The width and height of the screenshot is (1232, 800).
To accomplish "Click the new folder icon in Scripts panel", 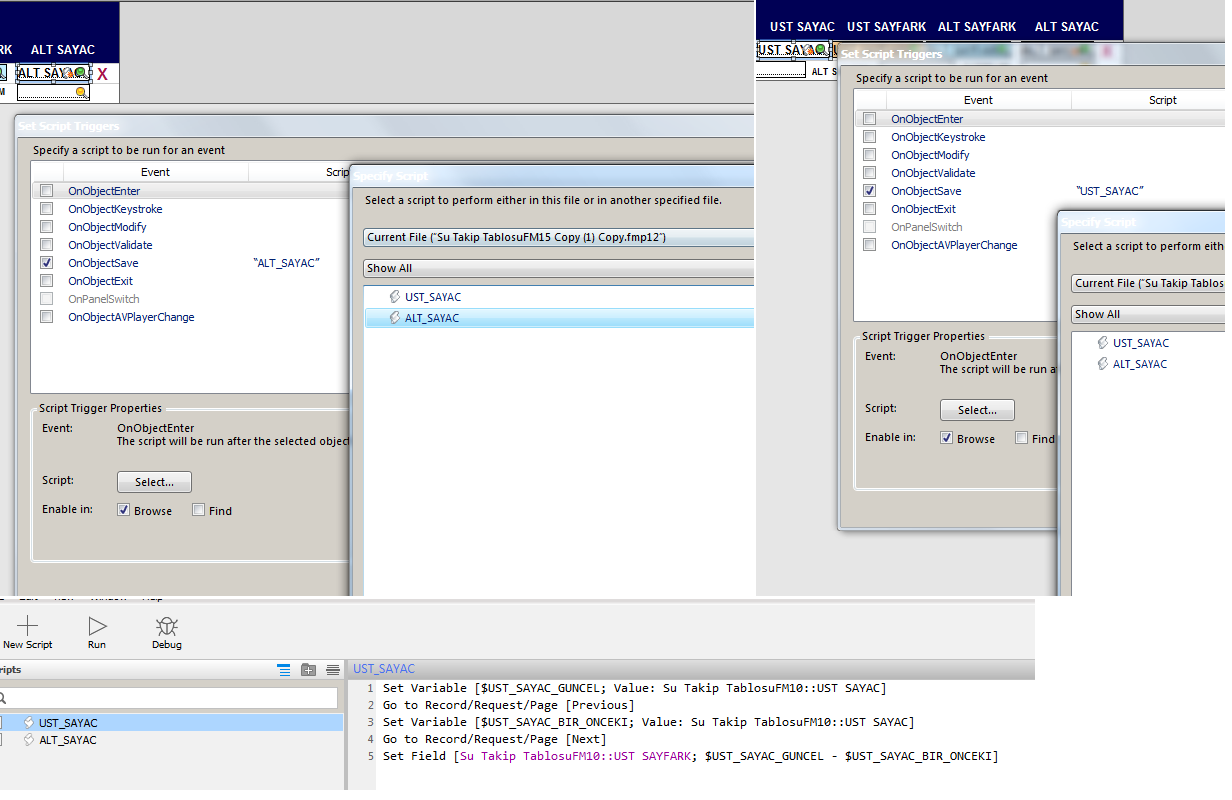I will pyautogui.click(x=309, y=670).
